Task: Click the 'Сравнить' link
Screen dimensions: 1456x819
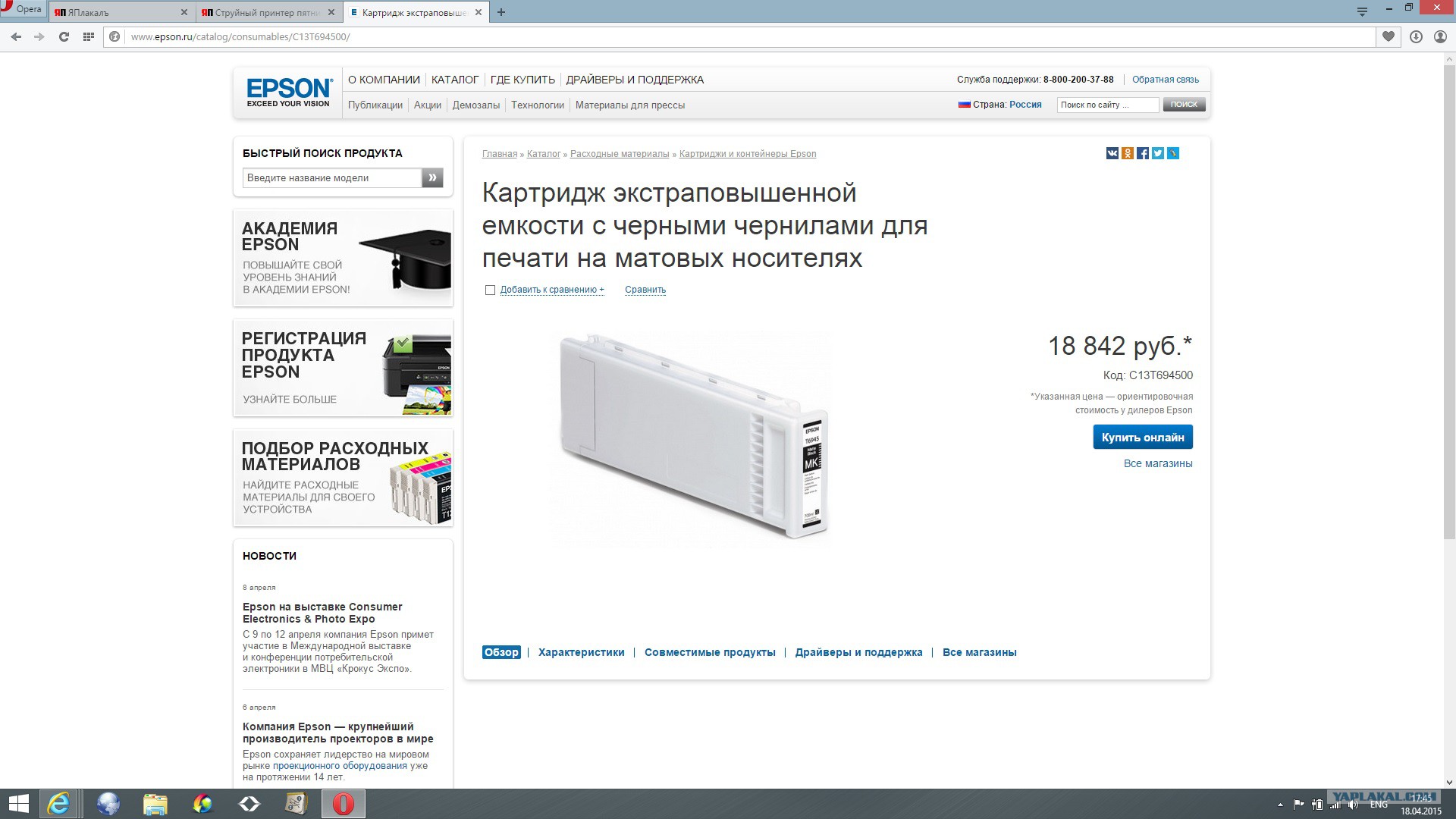Action: click(x=645, y=290)
